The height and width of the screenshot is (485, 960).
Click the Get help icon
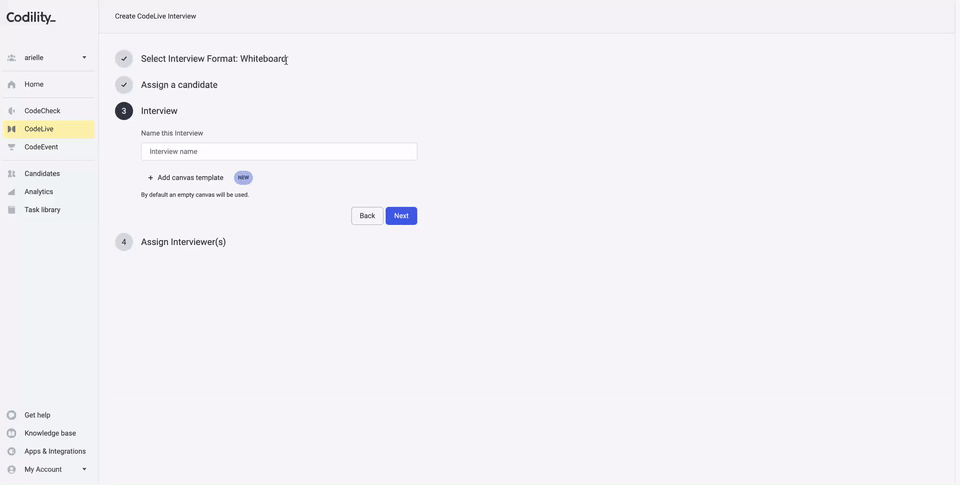[12, 415]
